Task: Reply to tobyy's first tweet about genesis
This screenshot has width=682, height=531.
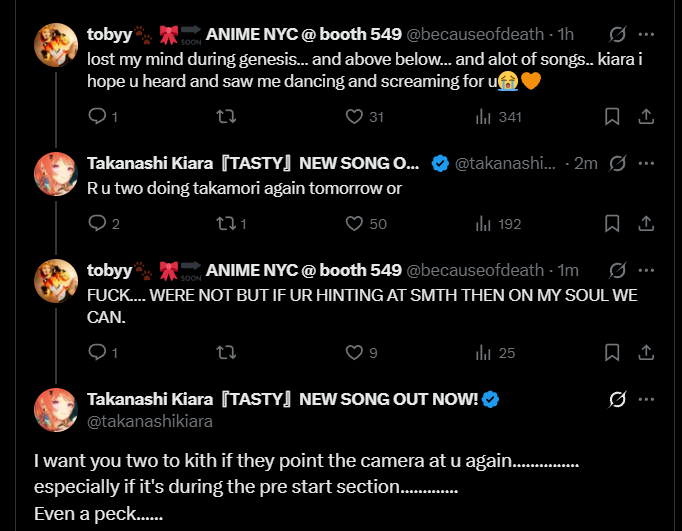Action: click(97, 117)
